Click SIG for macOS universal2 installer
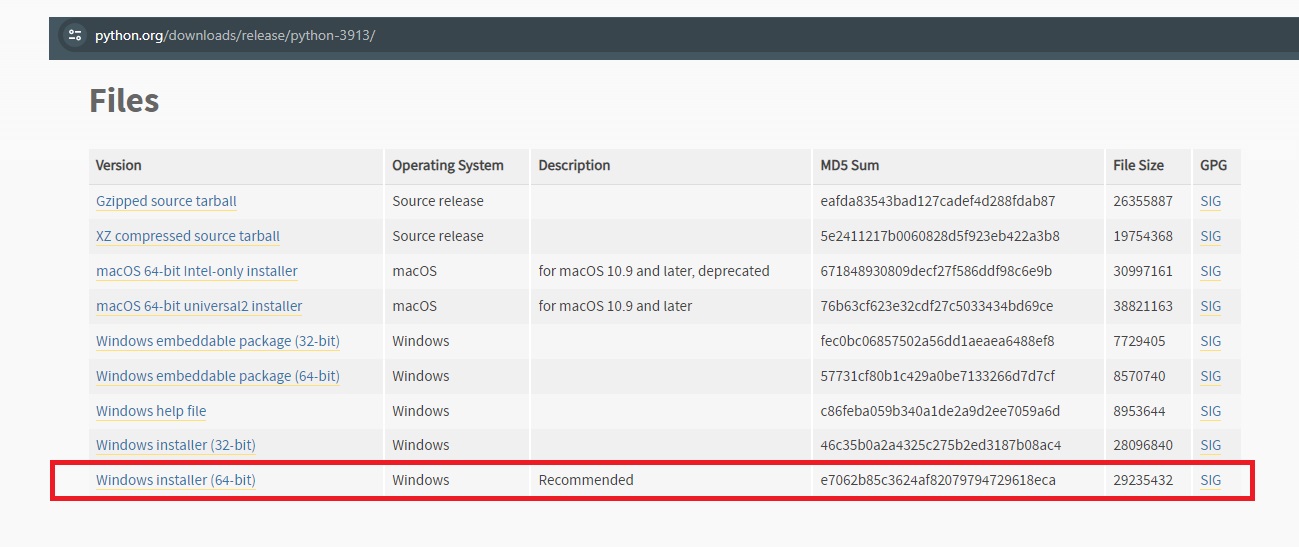Screen dimensions: 1299x547 click(x=1210, y=306)
